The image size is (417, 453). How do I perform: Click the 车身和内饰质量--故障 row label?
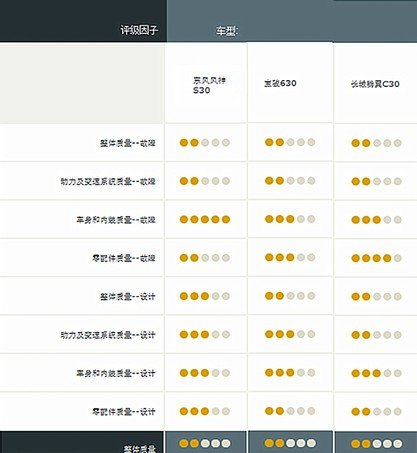click(116, 220)
